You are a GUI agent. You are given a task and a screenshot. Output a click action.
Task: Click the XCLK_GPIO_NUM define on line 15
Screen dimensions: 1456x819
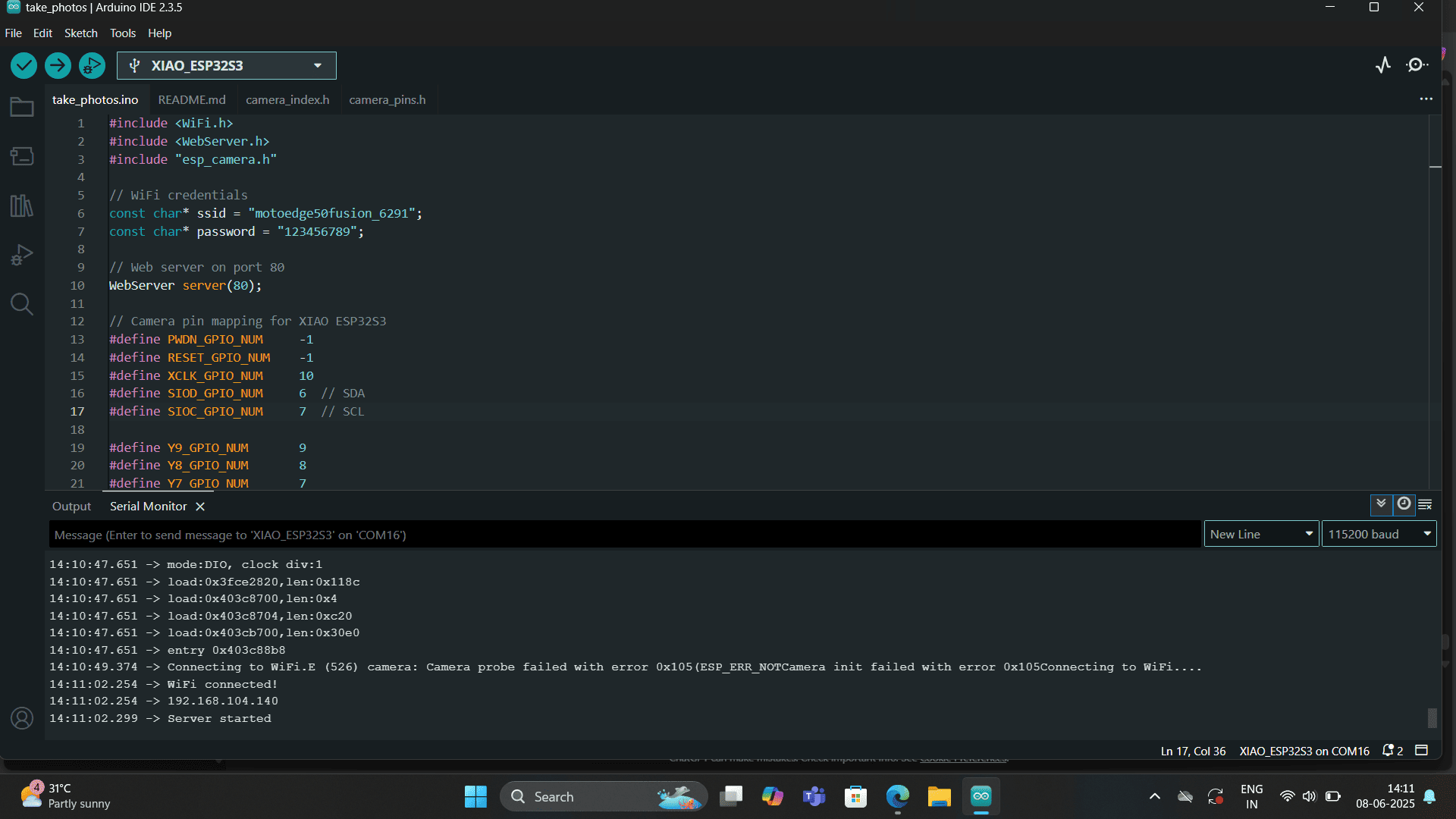(215, 376)
